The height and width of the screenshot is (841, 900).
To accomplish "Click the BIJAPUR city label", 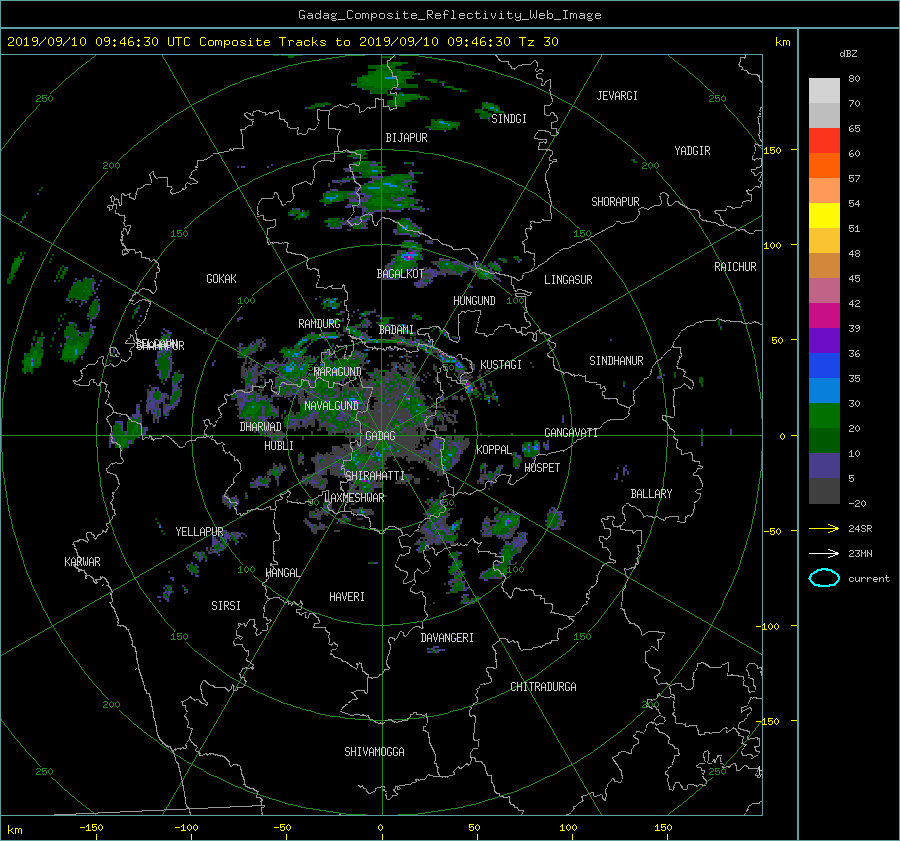I will pyautogui.click(x=406, y=138).
